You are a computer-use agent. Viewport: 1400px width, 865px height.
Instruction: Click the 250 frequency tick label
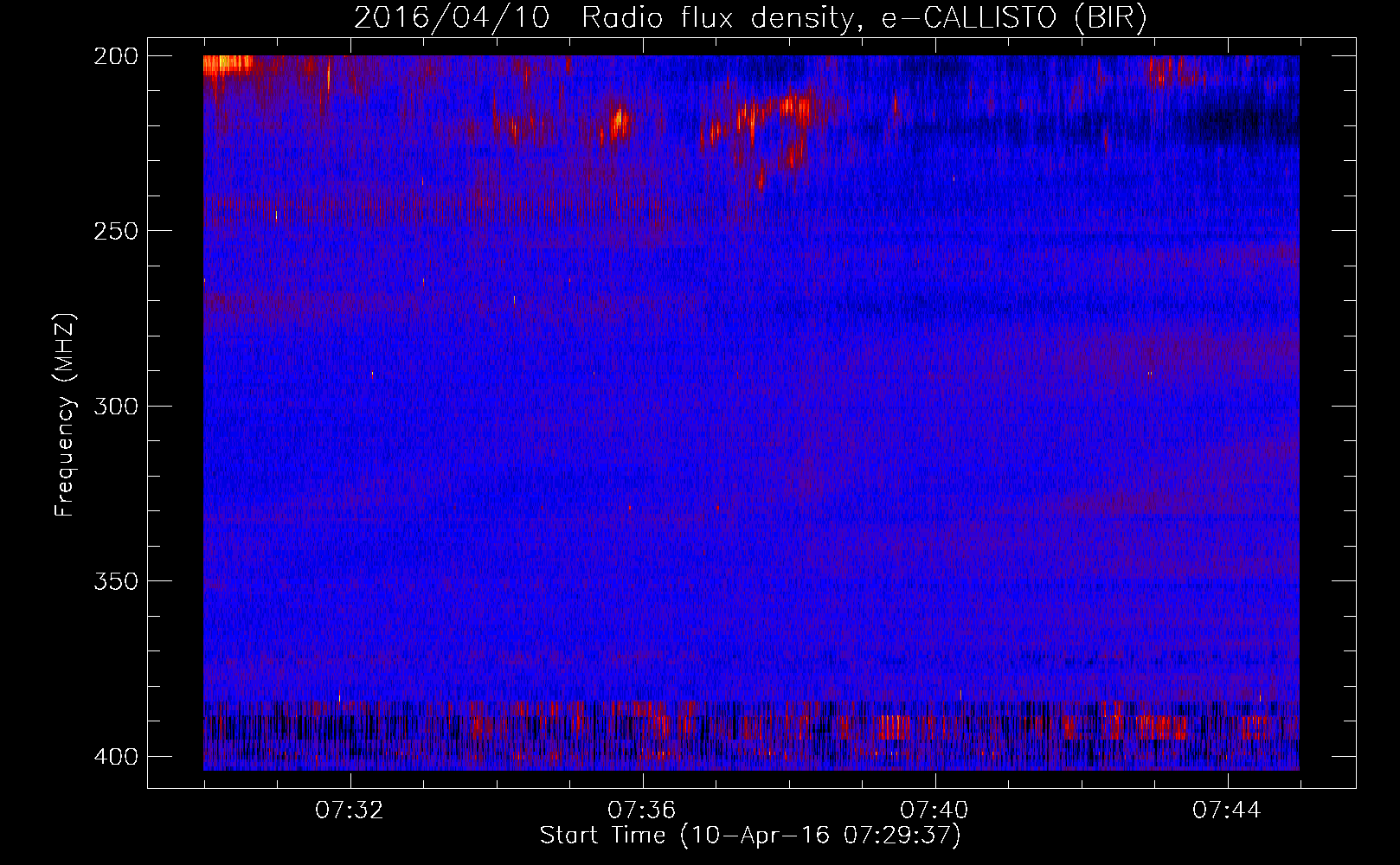[x=115, y=231]
